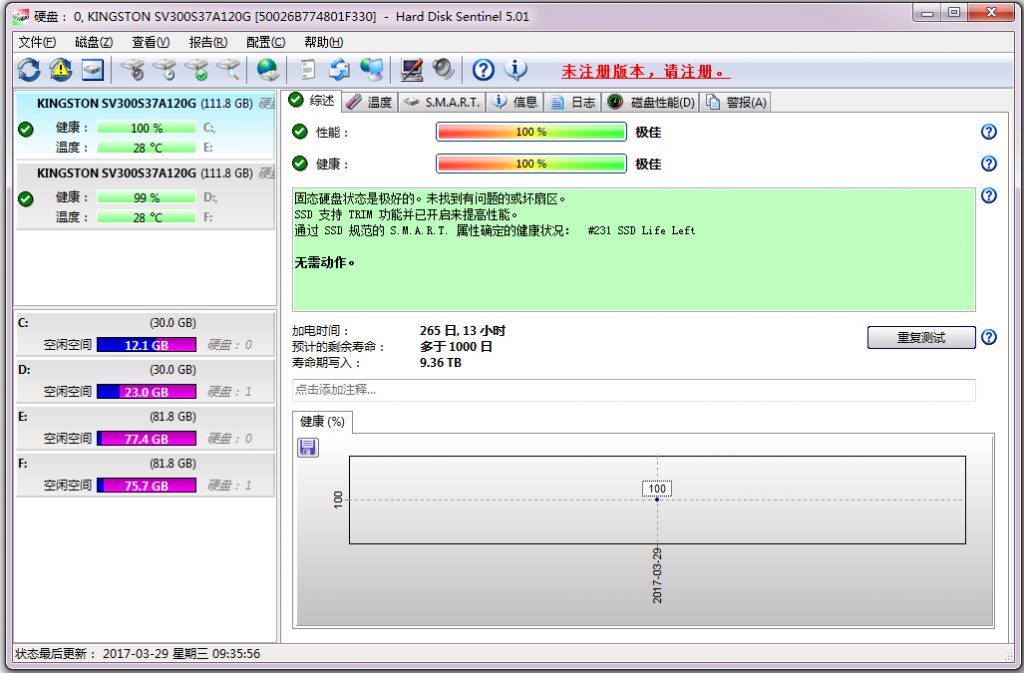Click #231 SSD Life Left text

(641, 230)
